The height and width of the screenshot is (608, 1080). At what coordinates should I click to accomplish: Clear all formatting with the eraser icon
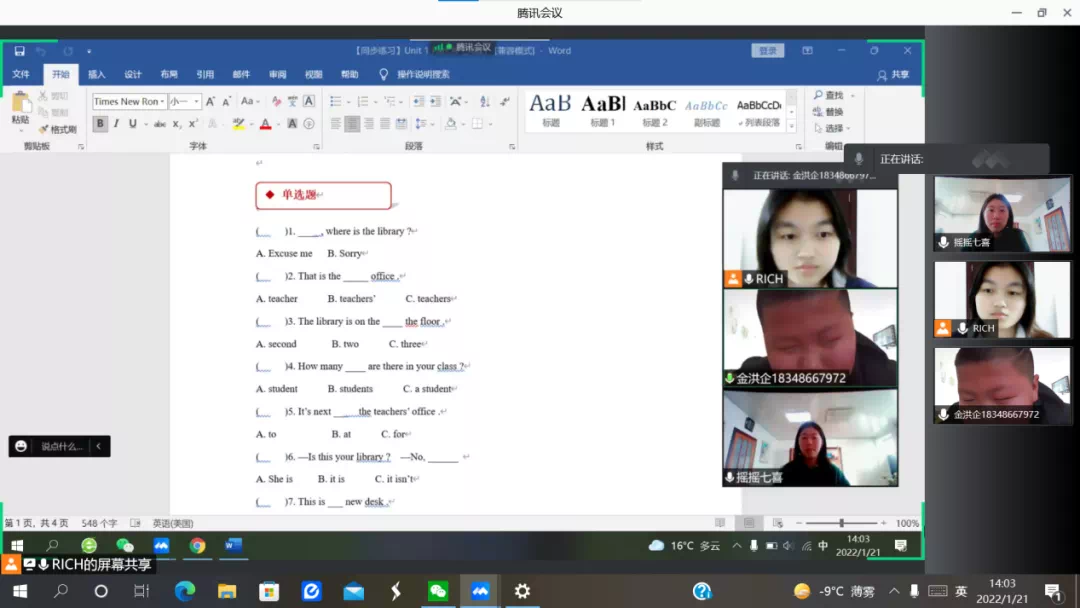coord(276,101)
